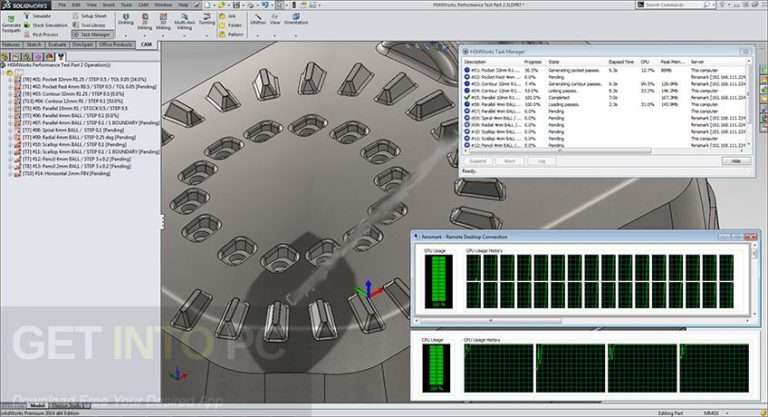Click the Elapsed Time column header
The image size is (768, 417).
click(x=621, y=62)
